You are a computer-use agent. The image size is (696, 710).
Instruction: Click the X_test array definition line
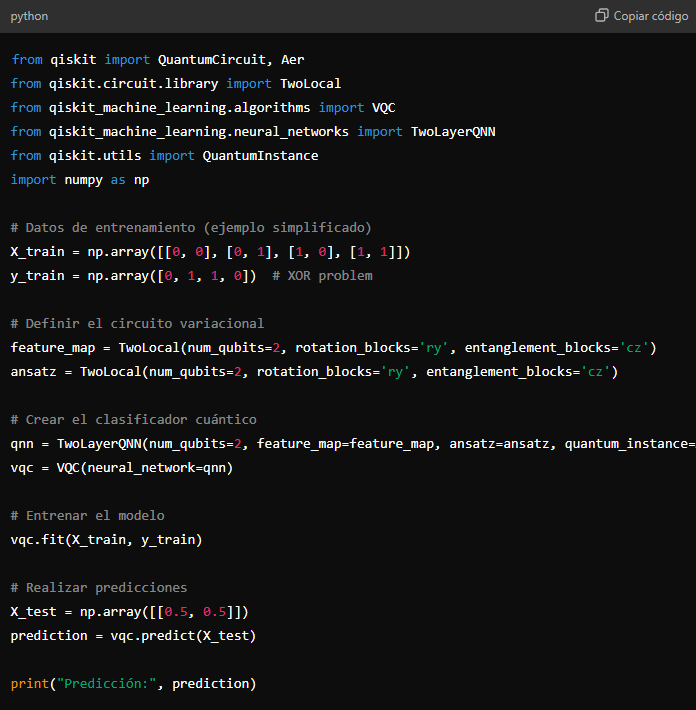point(130,612)
